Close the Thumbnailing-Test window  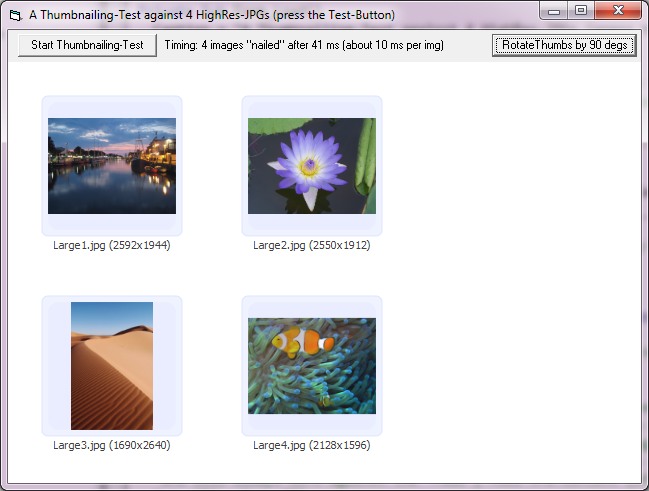click(x=619, y=11)
